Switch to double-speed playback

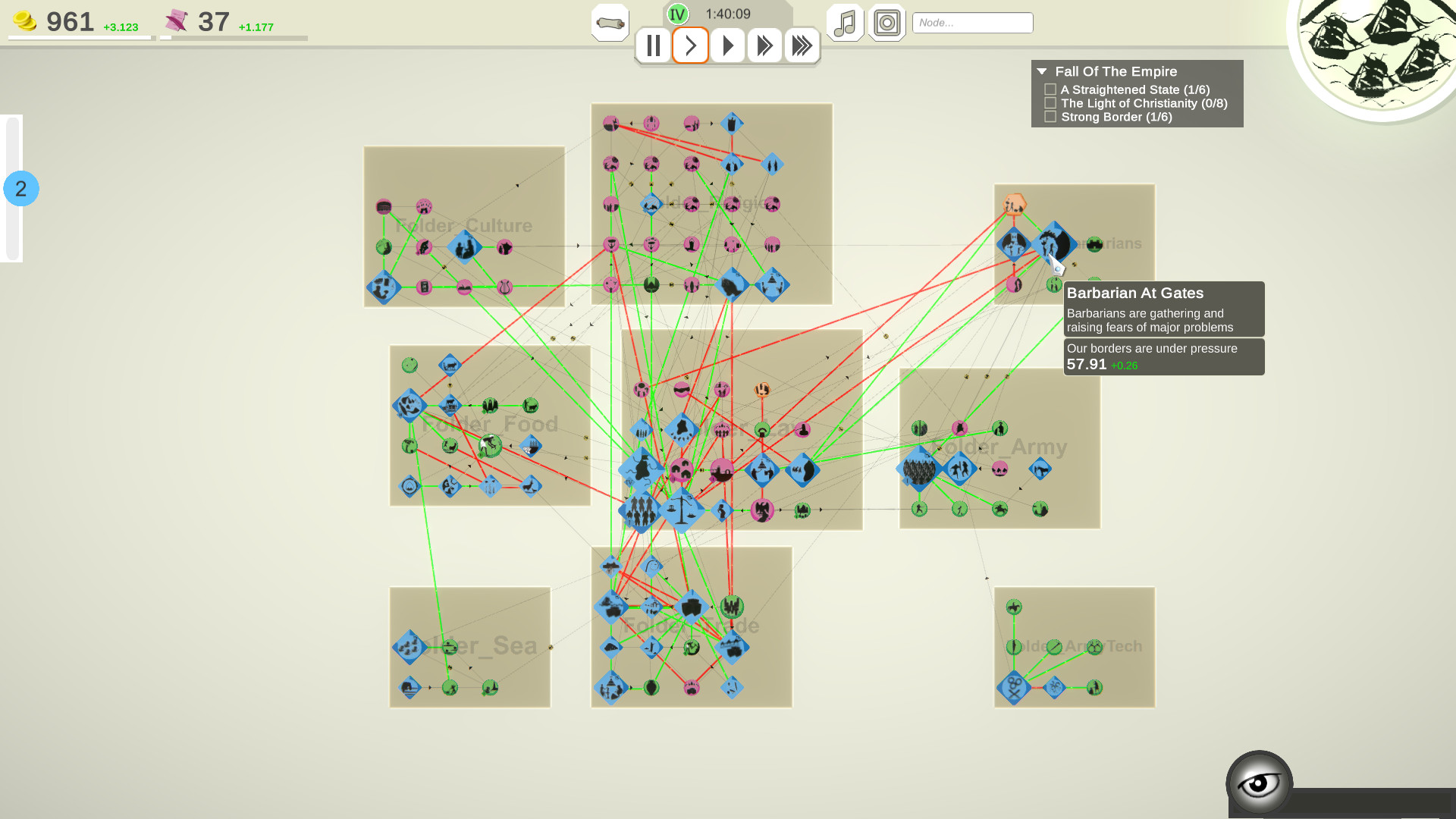[x=764, y=45]
